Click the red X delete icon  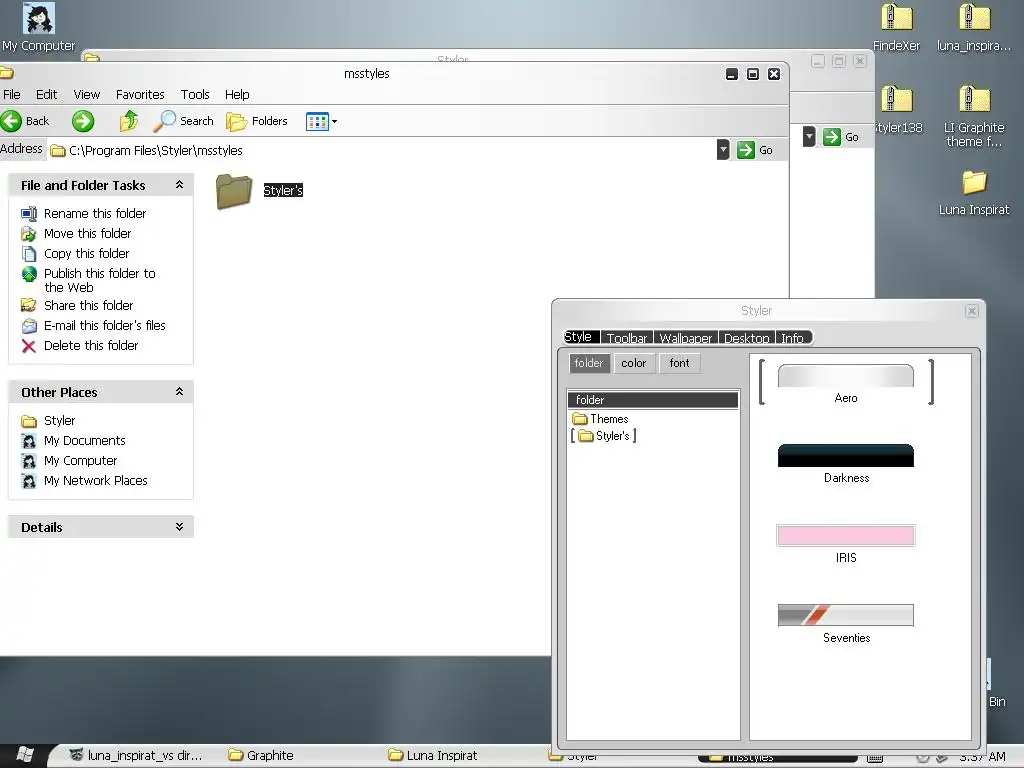tap(29, 345)
